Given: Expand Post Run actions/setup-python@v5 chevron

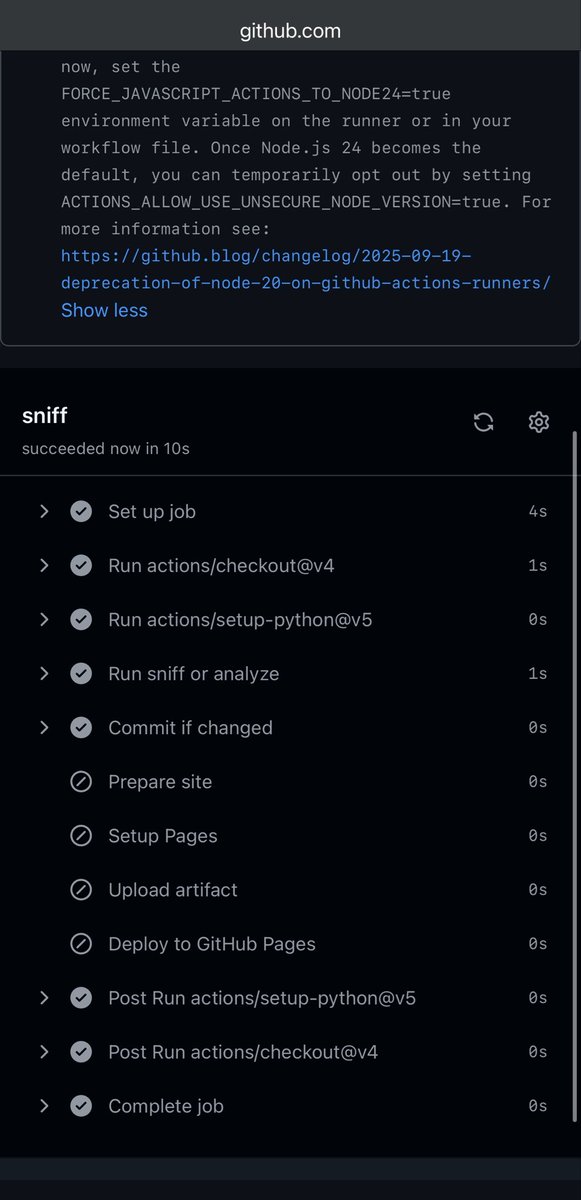Looking at the screenshot, I should [44, 998].
